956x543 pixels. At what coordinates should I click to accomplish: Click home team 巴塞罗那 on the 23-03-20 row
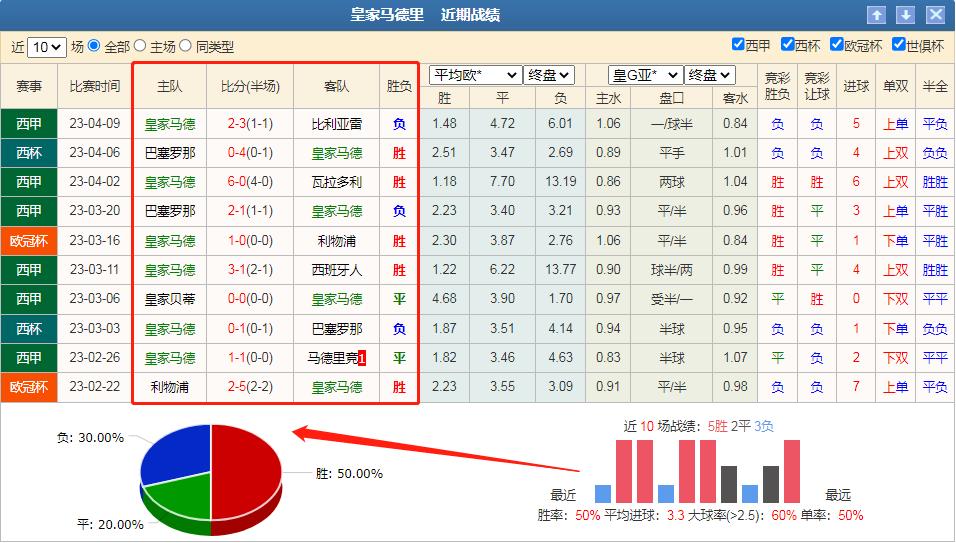click(170, 211)
